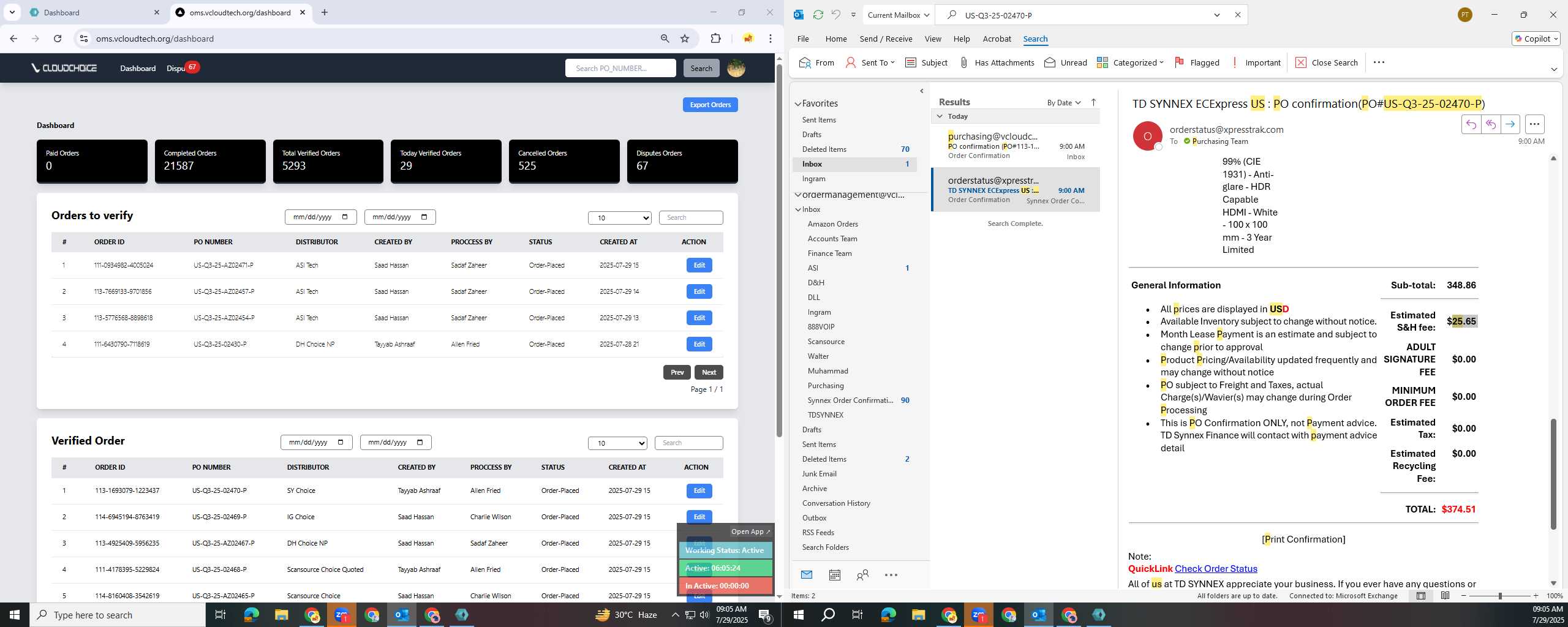Open File Explorer in the left taskbar
The image size is (1568, 627).
(x=281, y=615)
